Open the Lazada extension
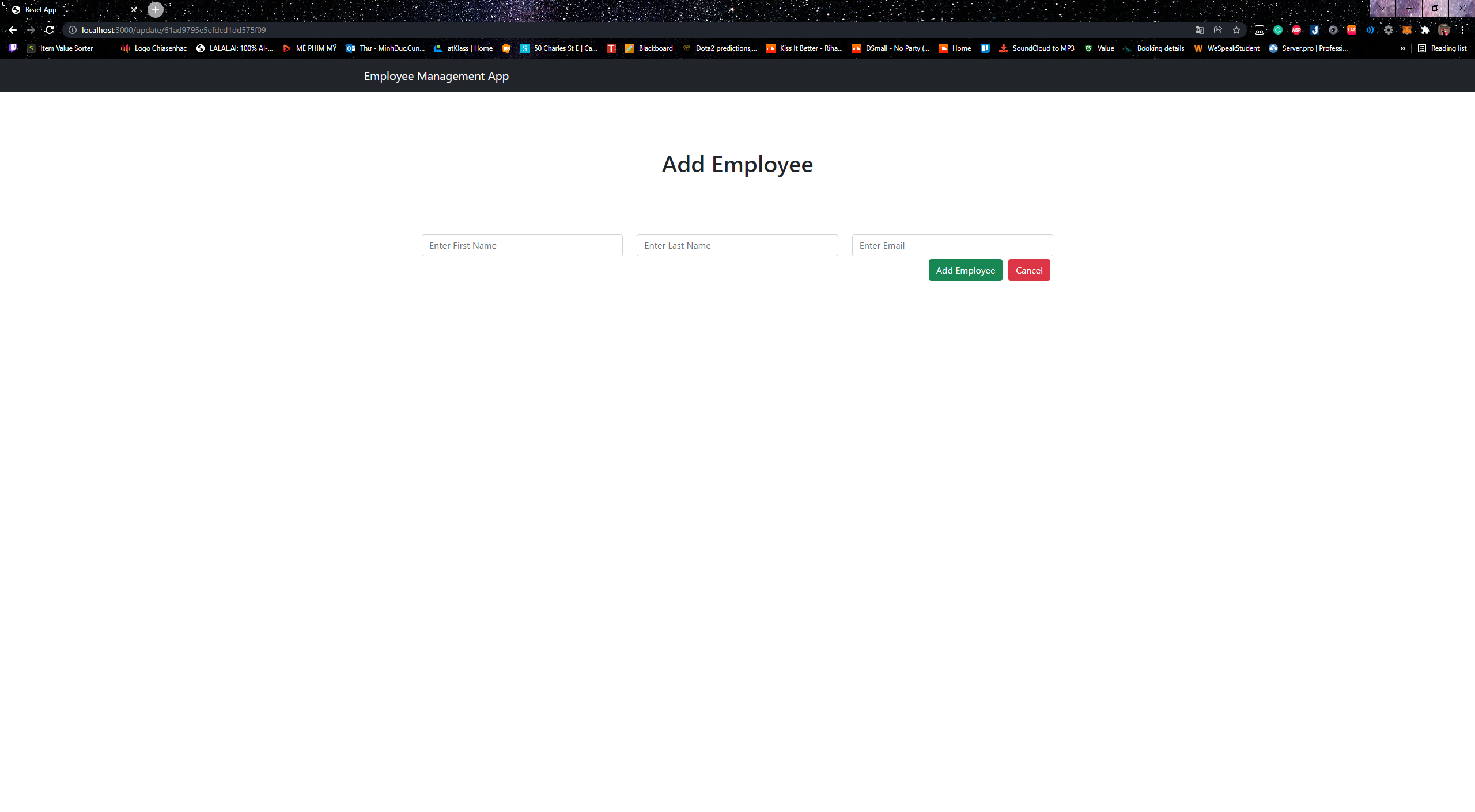Screen dimensions: 1475x812 (1352, 30)
